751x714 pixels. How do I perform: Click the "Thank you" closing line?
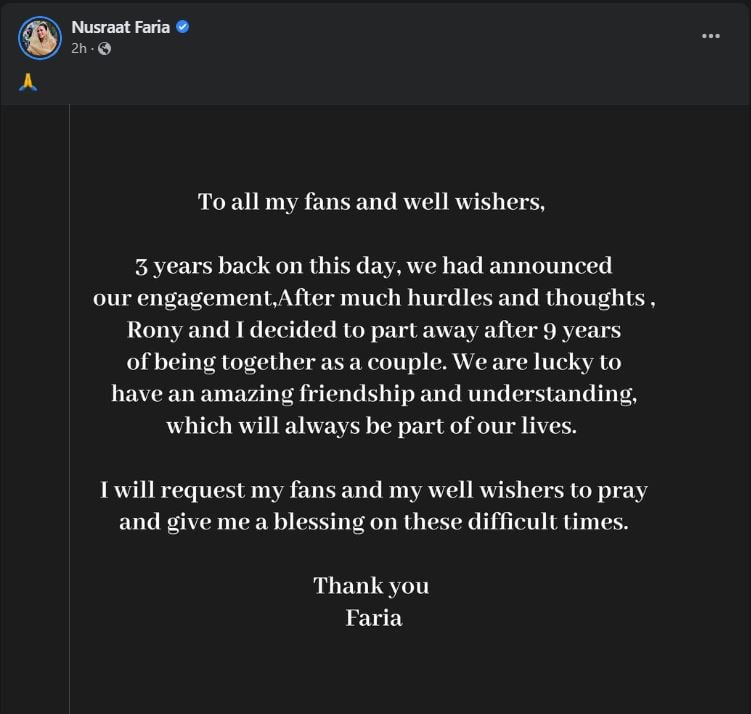(371, 586)
